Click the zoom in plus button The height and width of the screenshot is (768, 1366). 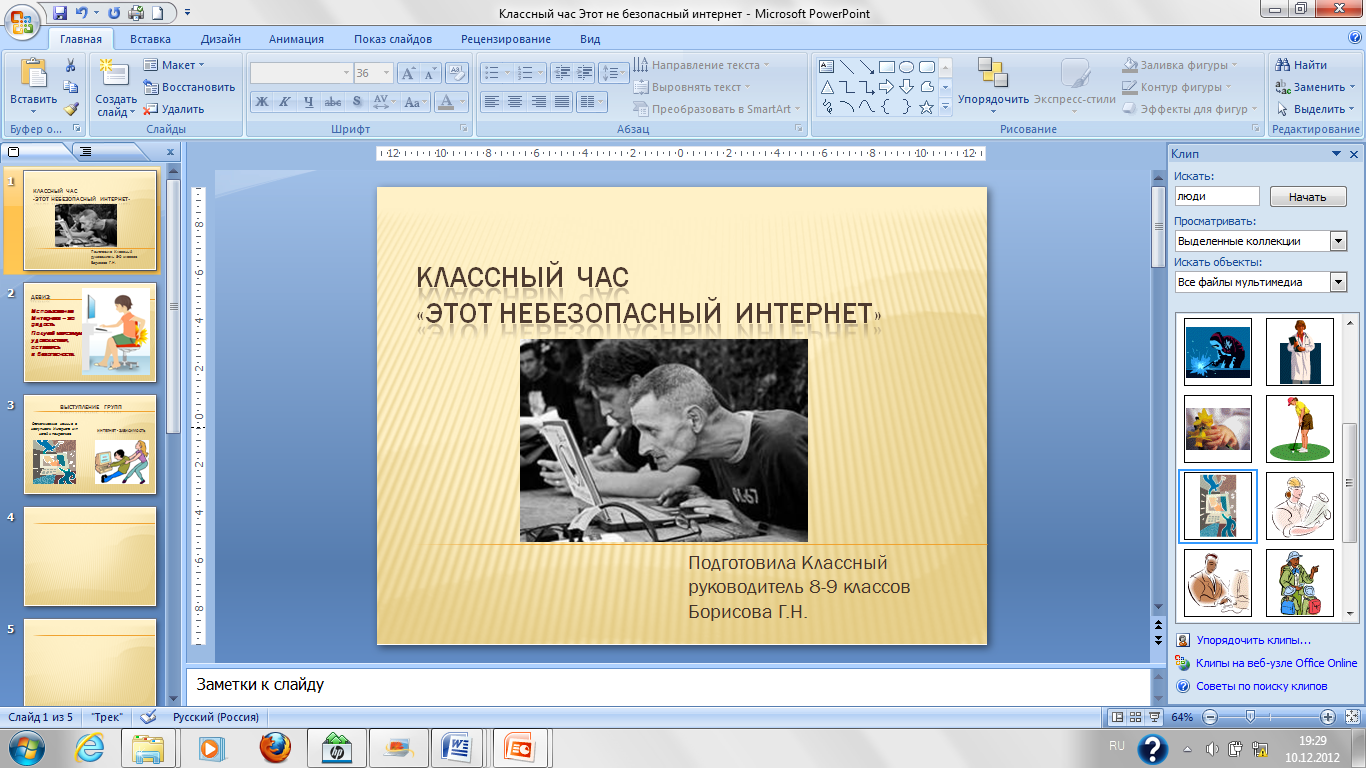(x=1327, y=717)
